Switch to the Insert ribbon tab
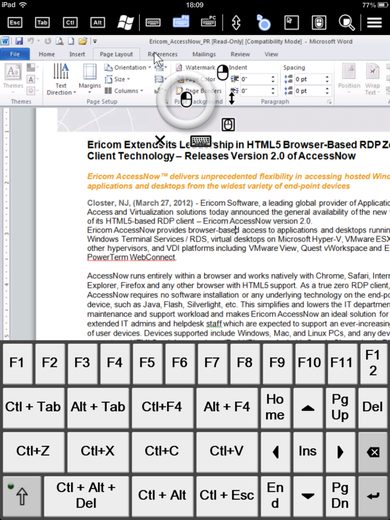Screen dimensions: 390x520 point(77,54)
